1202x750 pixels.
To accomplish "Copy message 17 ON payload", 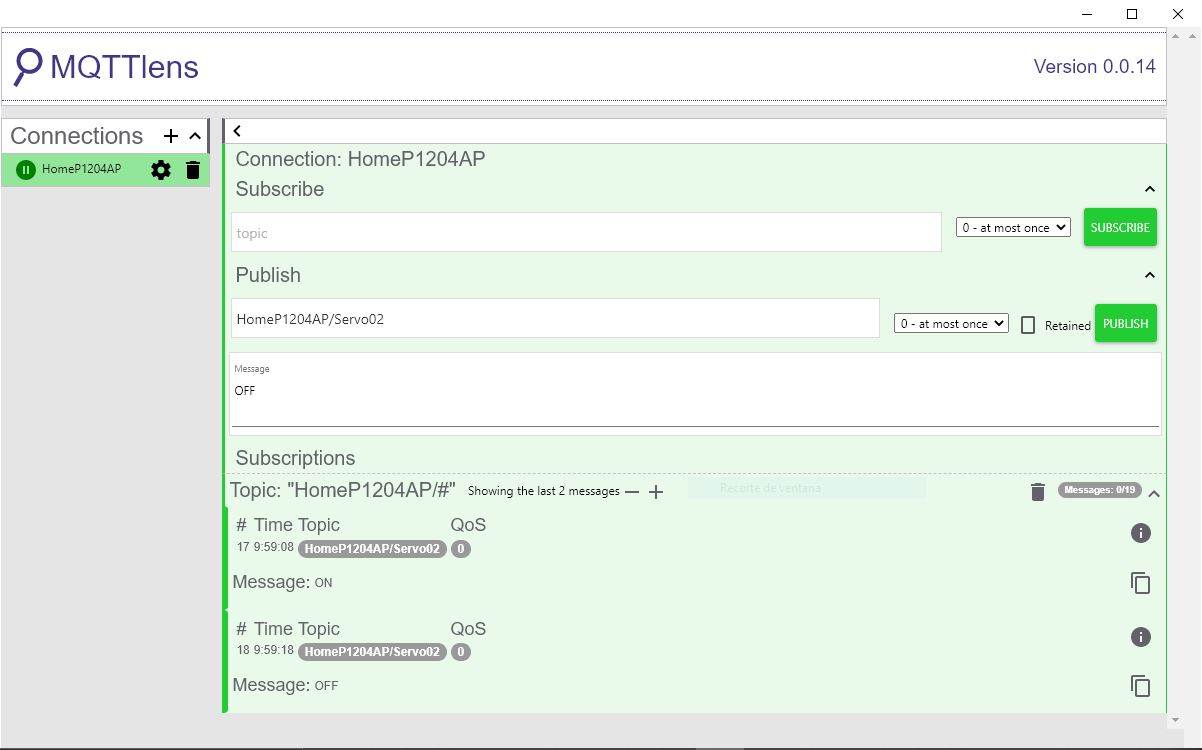I will (1141, 583).
